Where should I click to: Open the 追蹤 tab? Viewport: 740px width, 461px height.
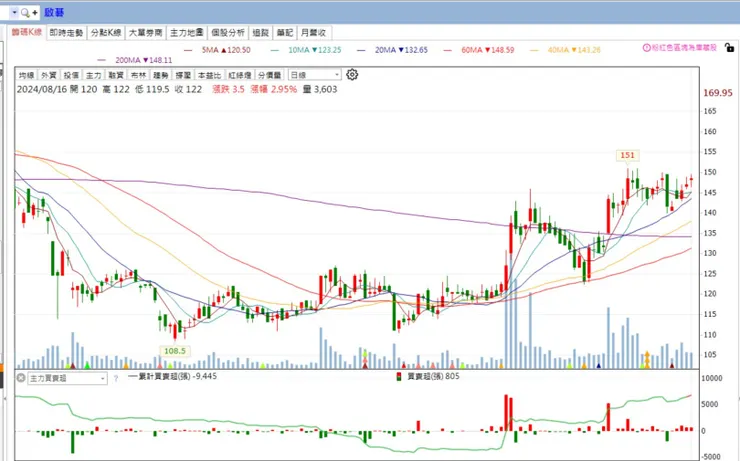point(261,33)
